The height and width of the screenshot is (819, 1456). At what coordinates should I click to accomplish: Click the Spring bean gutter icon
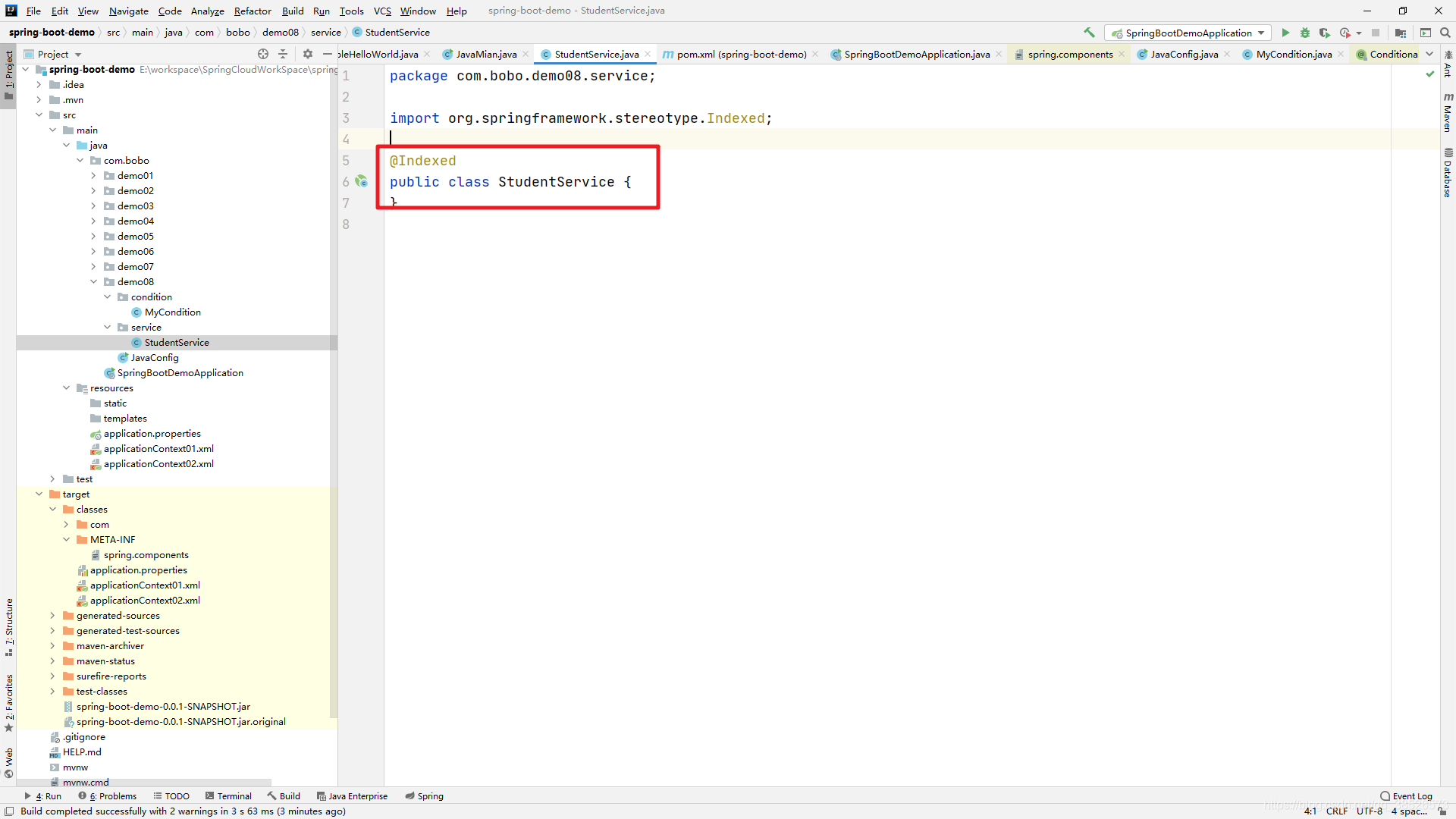(362, 181)
